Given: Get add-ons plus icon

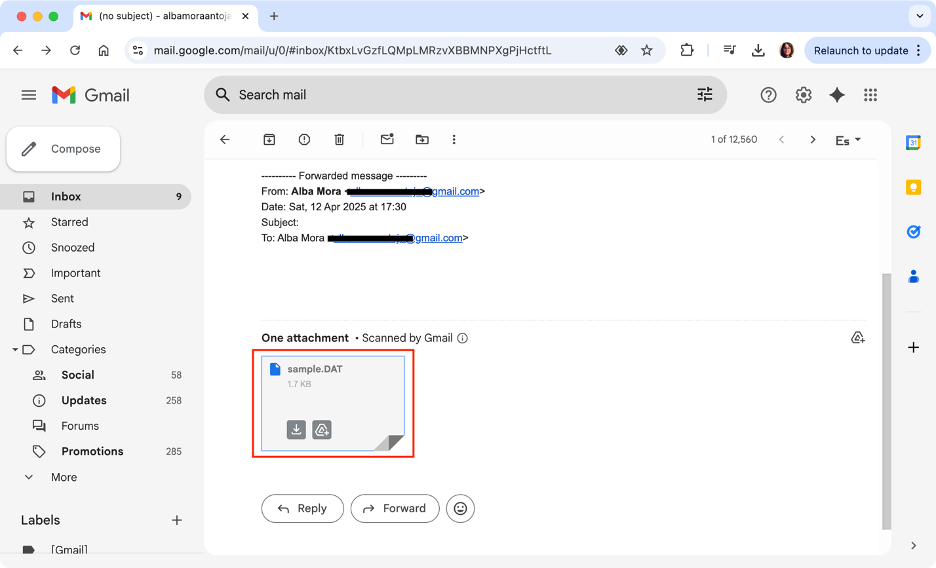Looking at the screenshot, I should click(913, 347).
